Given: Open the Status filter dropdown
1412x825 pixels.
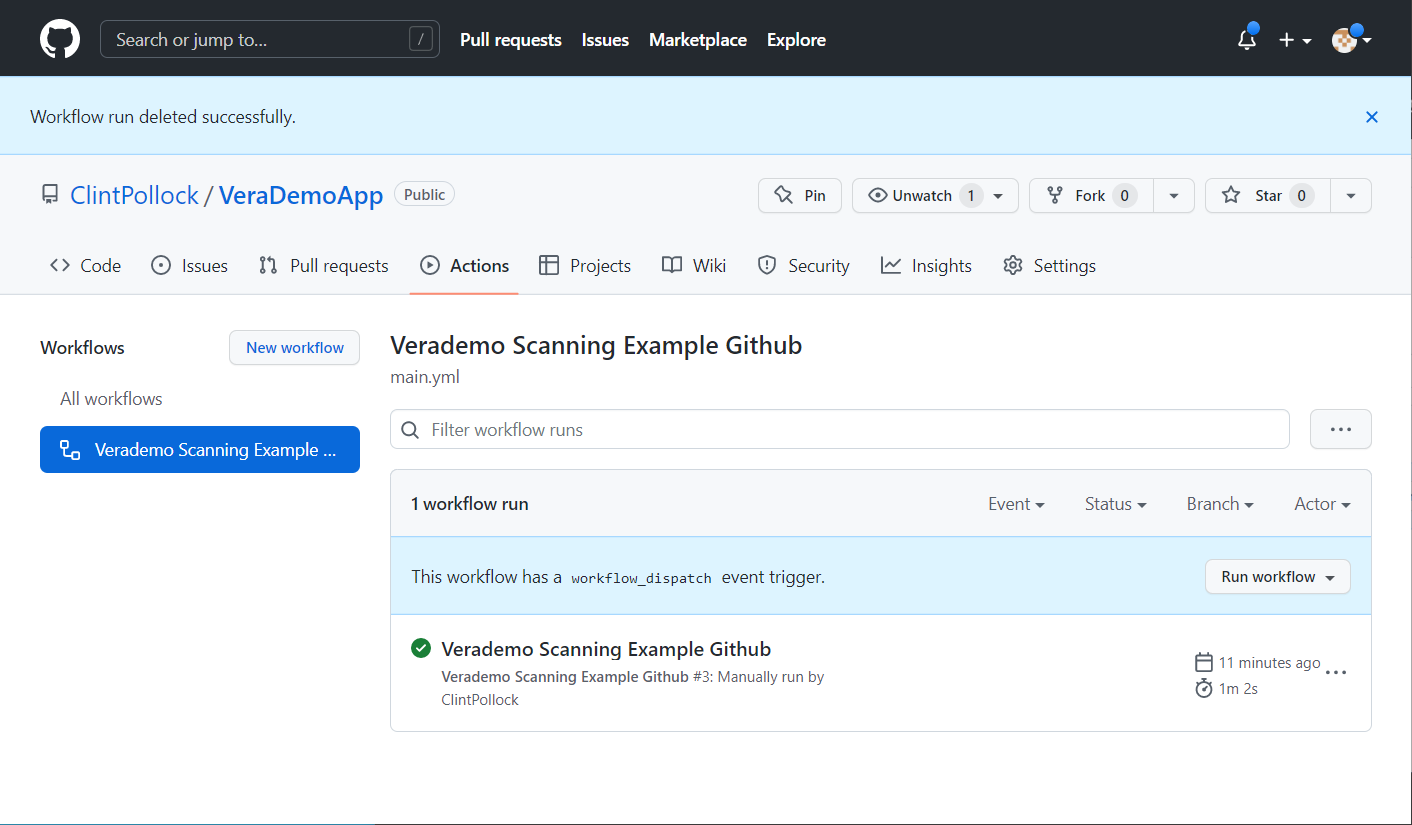Looking at the screenshot, I should pyautogui.click(x=1115, y=504).
